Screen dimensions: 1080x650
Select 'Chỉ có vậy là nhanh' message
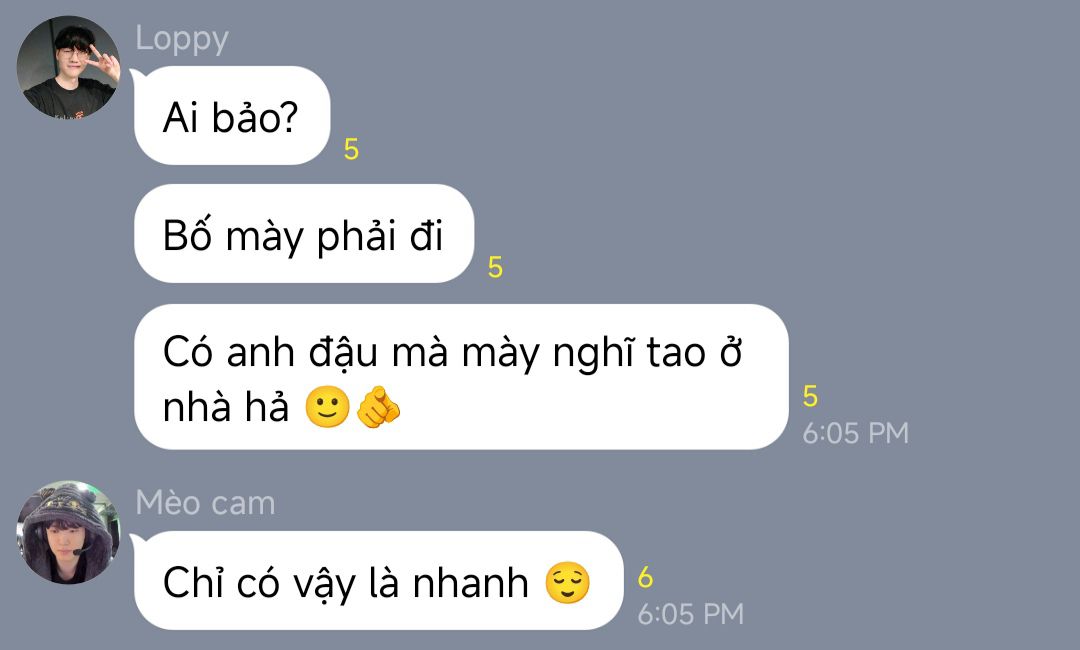(378, 580)
